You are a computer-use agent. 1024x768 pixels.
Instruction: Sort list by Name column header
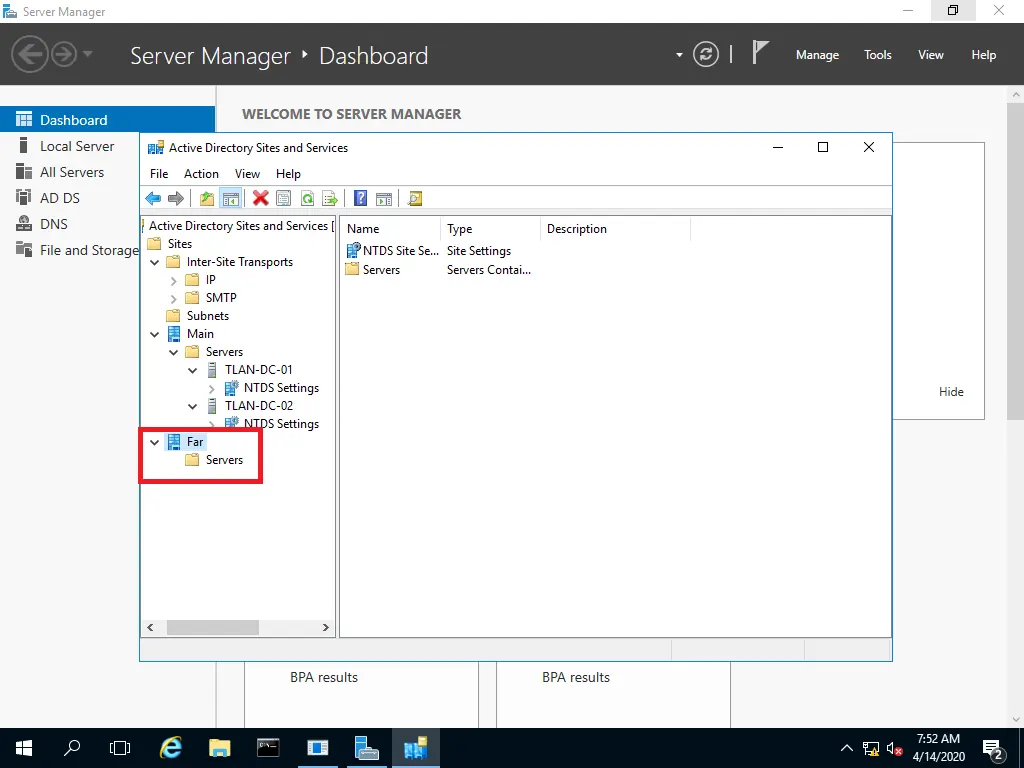pyautogui.click(x=391, y=229)
